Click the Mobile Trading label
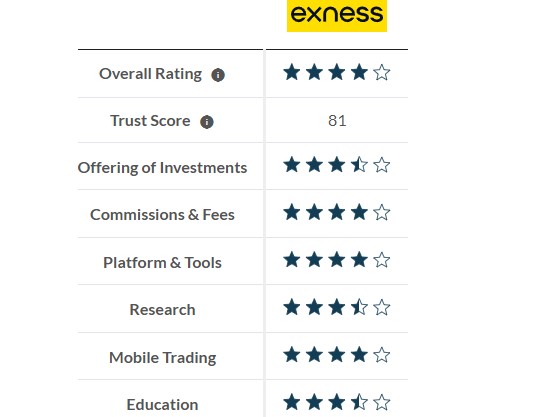This screenshot has width=548, height=417. (x=163, y=358)
